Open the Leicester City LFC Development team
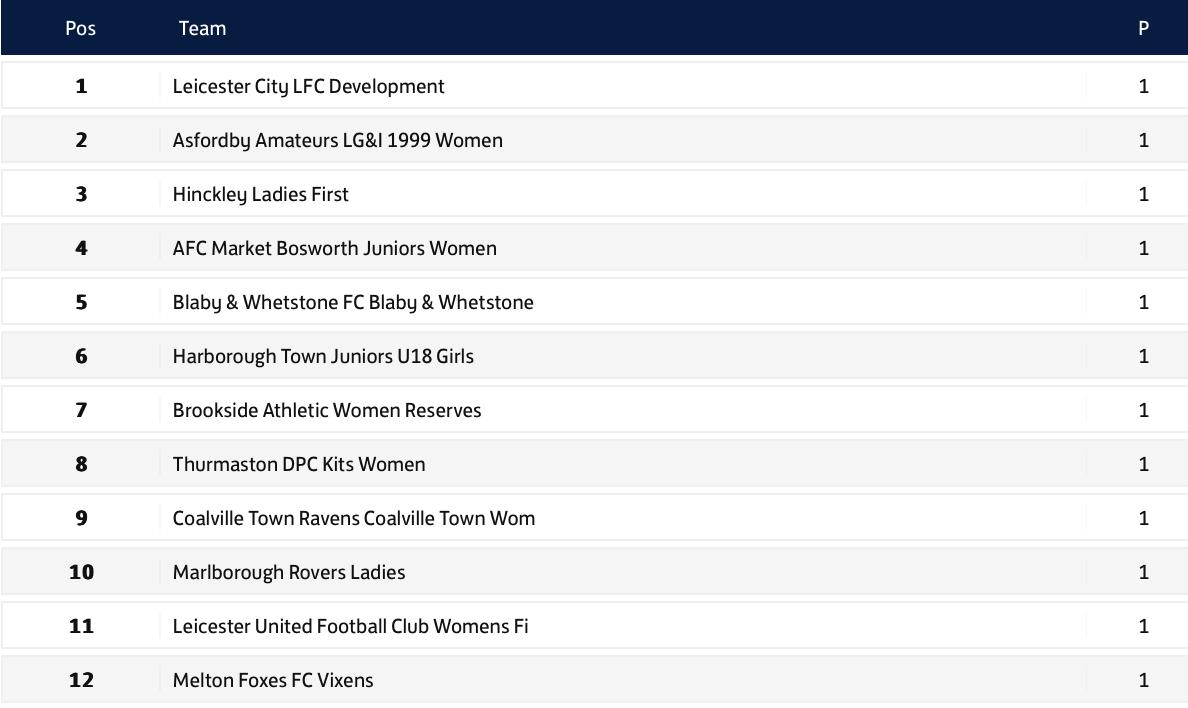Screen dimensions: 1188x708 [308, 86]
